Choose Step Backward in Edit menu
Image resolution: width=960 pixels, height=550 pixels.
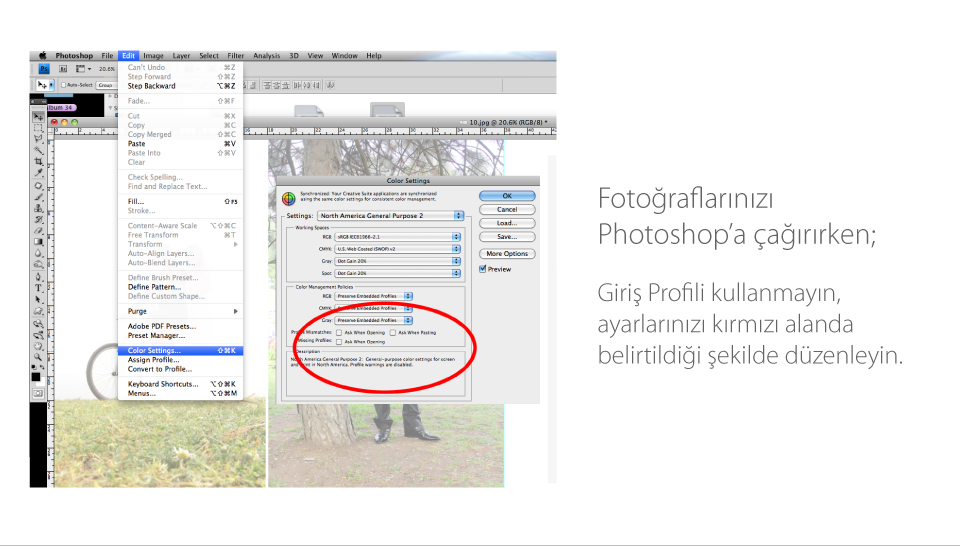pyautogui.click(x=181, y=86)
